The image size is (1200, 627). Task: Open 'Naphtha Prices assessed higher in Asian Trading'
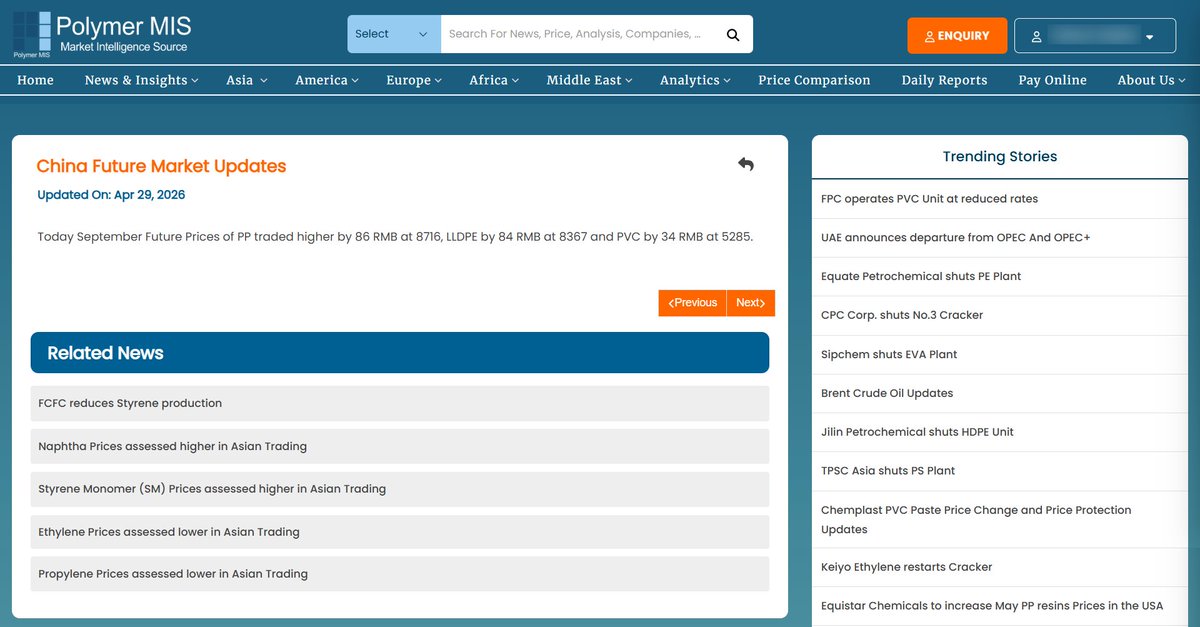click(x=400, y=446)
